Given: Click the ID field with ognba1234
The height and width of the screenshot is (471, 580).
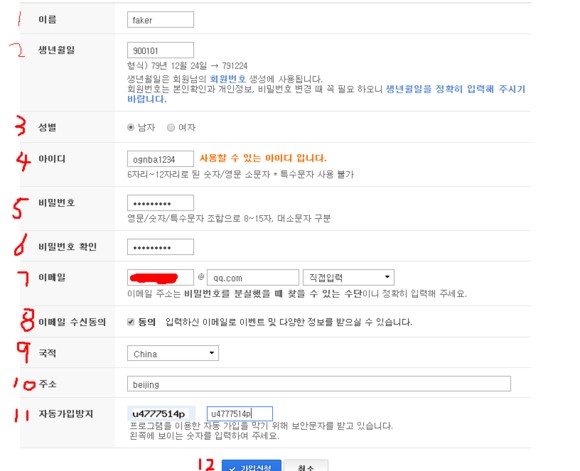Looking at the screenshot, I should [x=160, y=159].
